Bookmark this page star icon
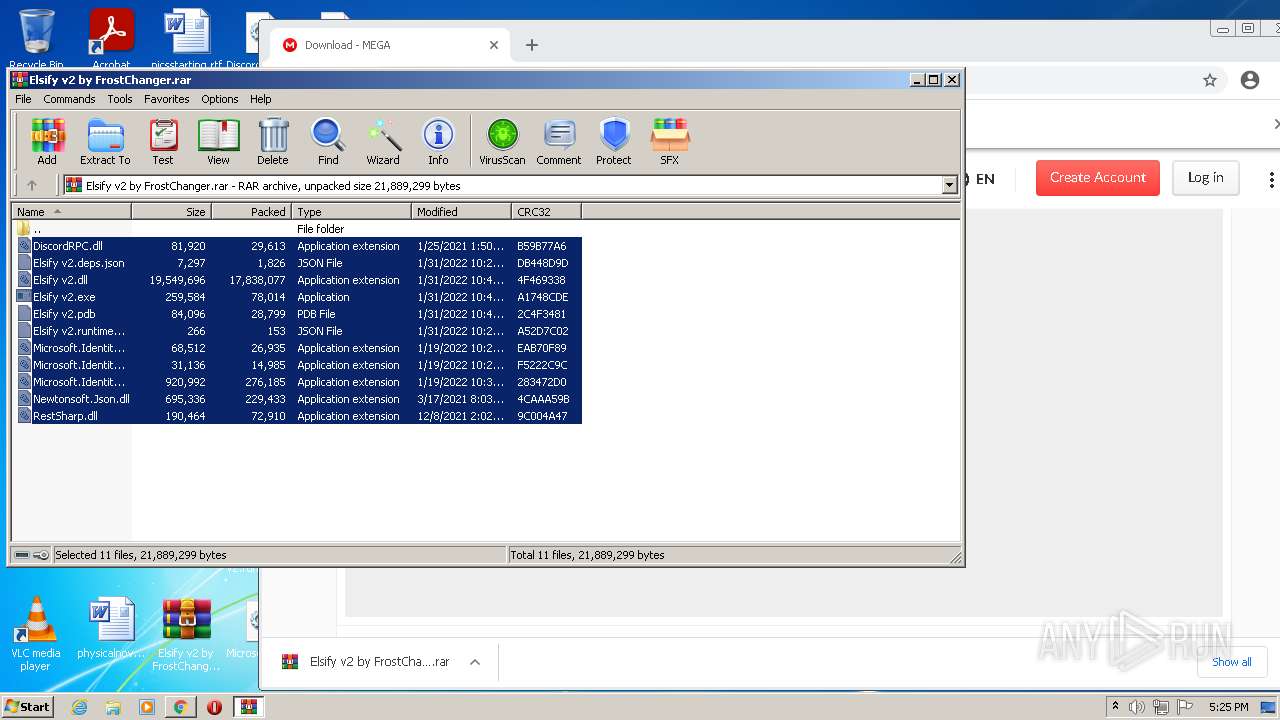The width and height of the screenshot is (1280, 720). click(1210, 80)
